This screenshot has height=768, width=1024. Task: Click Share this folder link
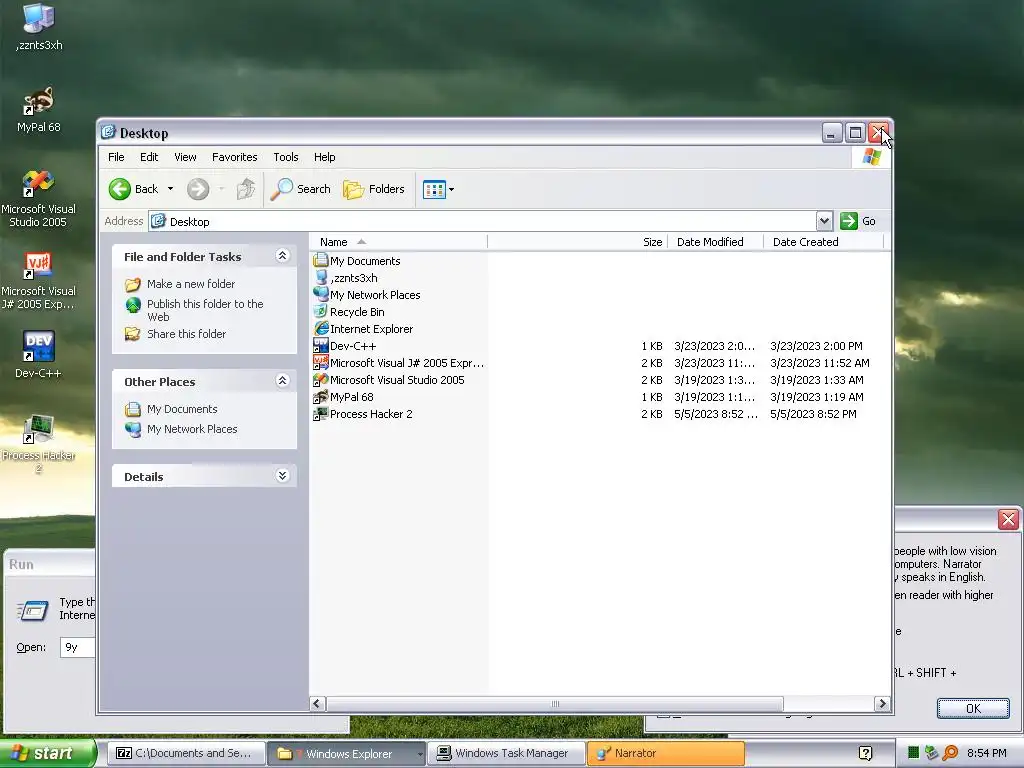pos(186,334)
